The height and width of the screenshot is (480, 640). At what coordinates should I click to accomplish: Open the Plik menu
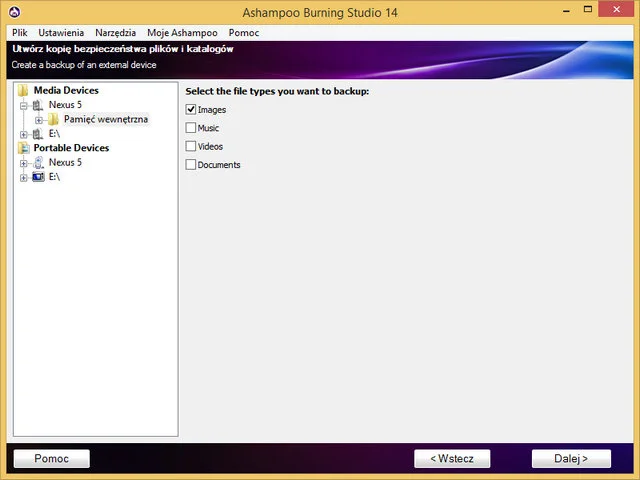pyautogui.click(x=20, y=33)
